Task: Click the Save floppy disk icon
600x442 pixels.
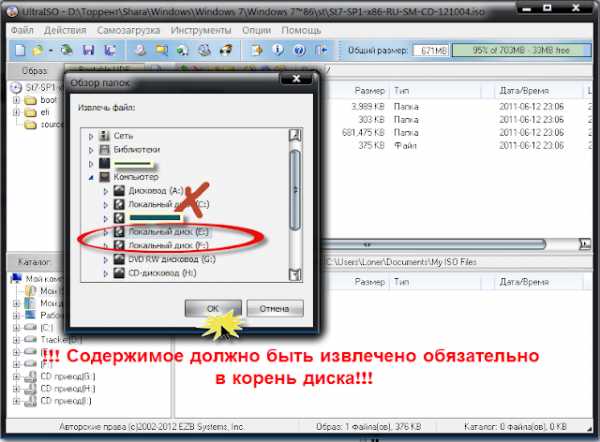Action: click(88, 50)
